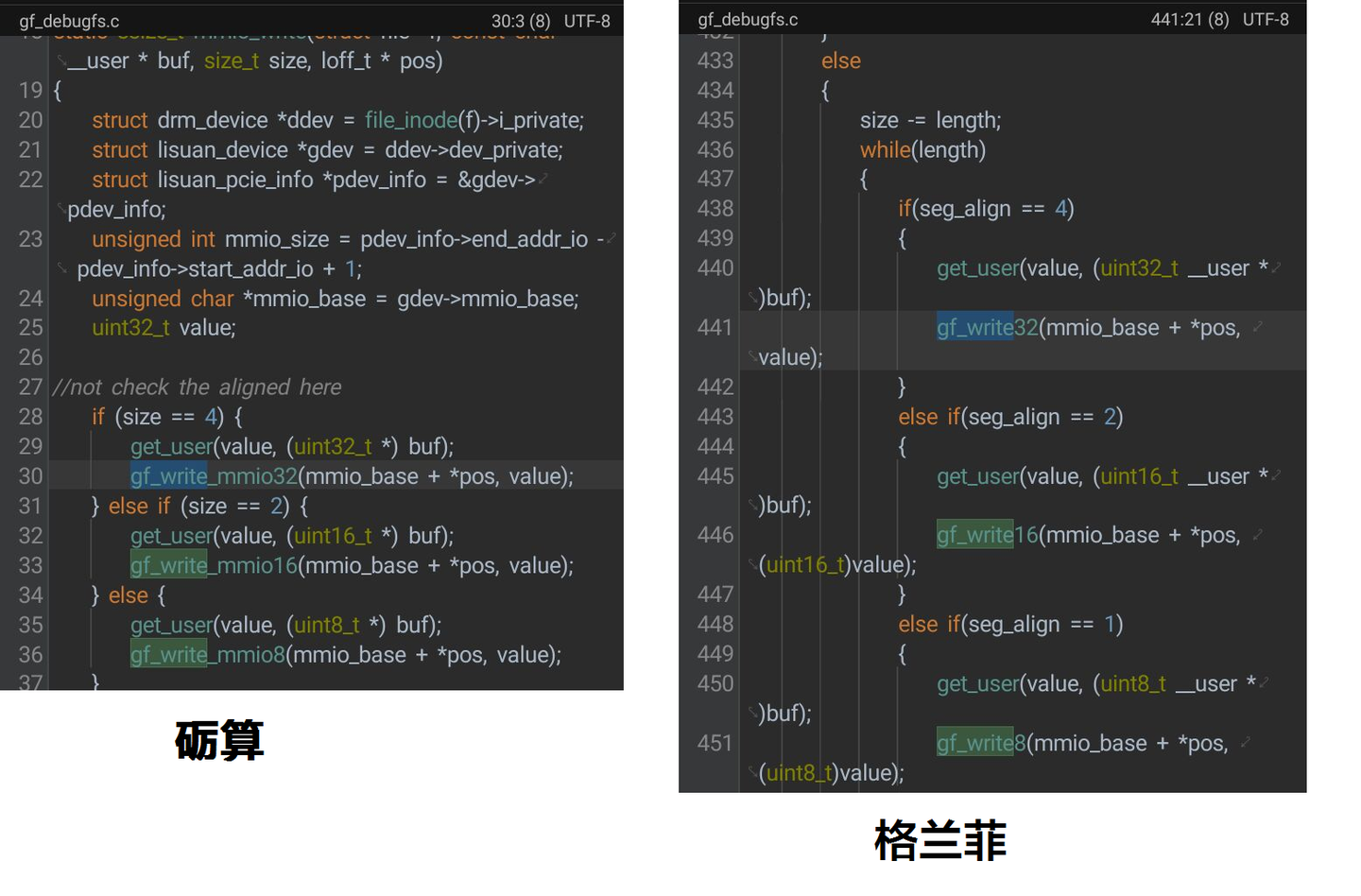Click the 'else' keyword on line 433
Viewport: 1361px width, 896px height.
pyautogui.click(x=841, y=60)
